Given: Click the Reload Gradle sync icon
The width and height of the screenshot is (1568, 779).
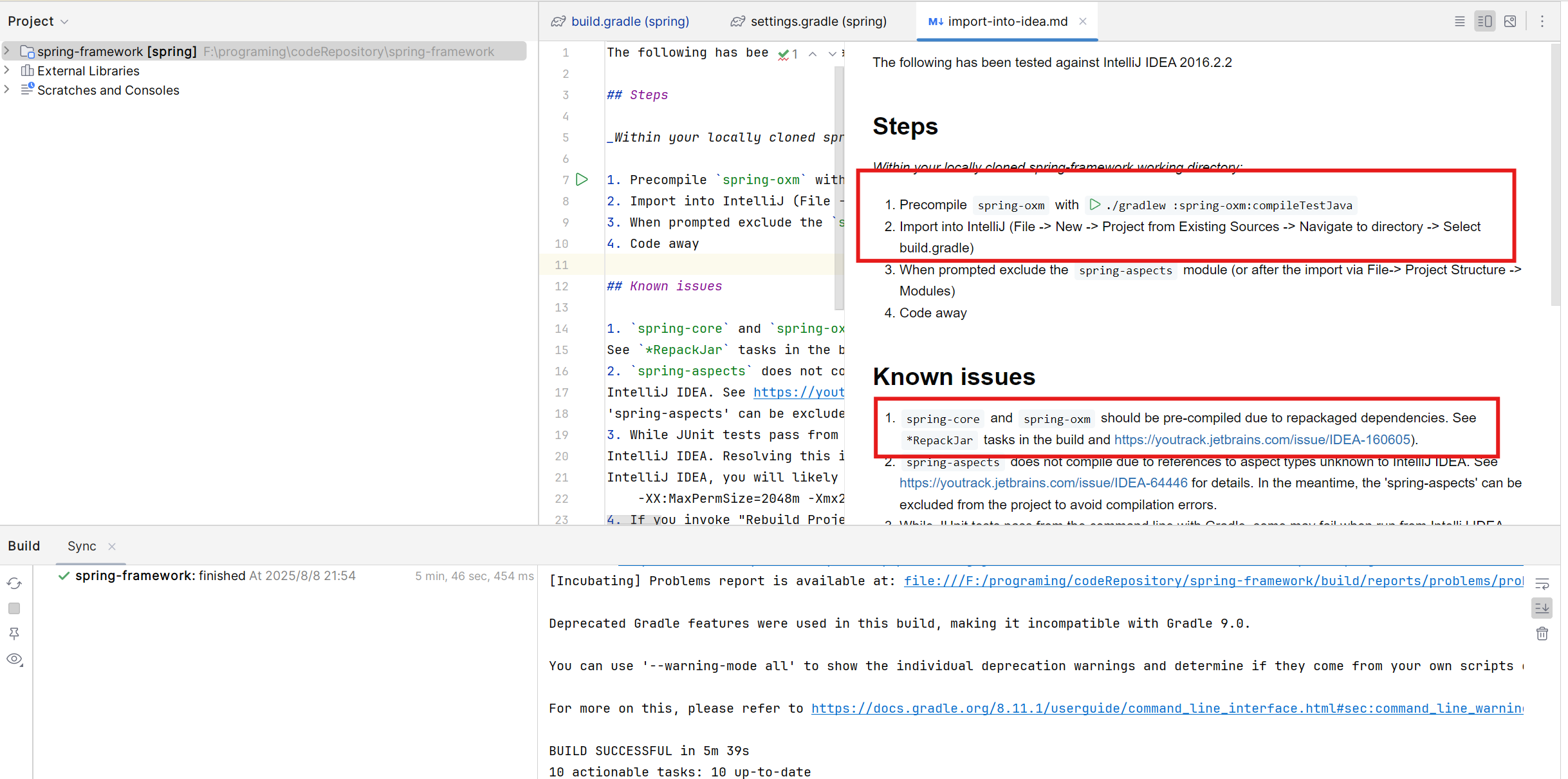Looking at the screenshot, I should tap(14, 583).
